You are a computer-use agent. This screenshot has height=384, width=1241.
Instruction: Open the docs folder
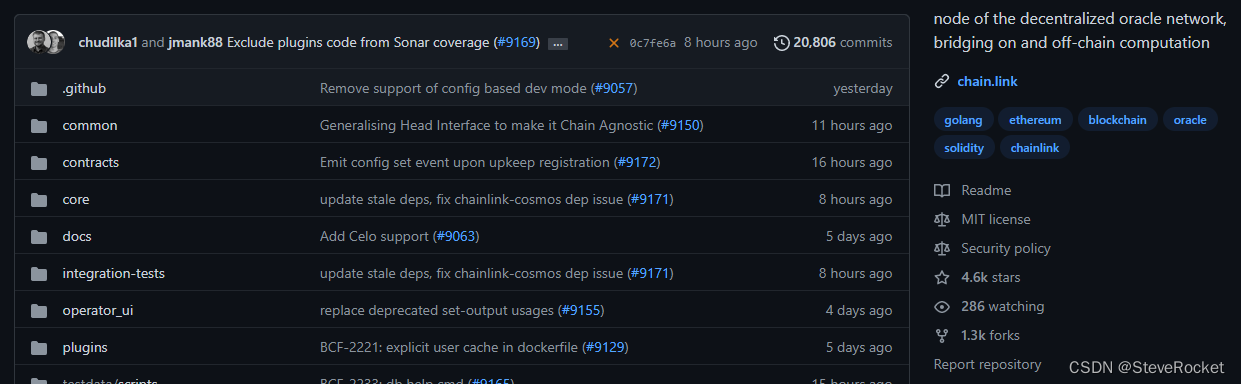point(77,236)
